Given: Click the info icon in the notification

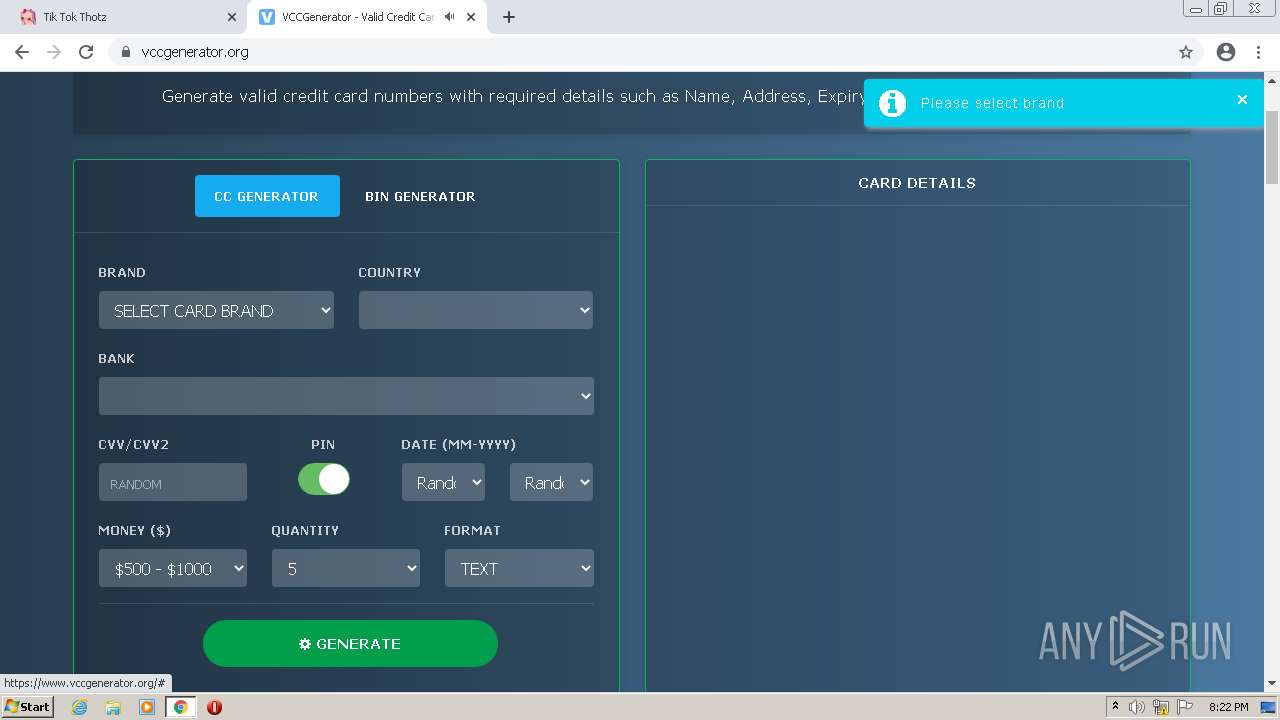Looking at the screenshot, I should [892, 103].
